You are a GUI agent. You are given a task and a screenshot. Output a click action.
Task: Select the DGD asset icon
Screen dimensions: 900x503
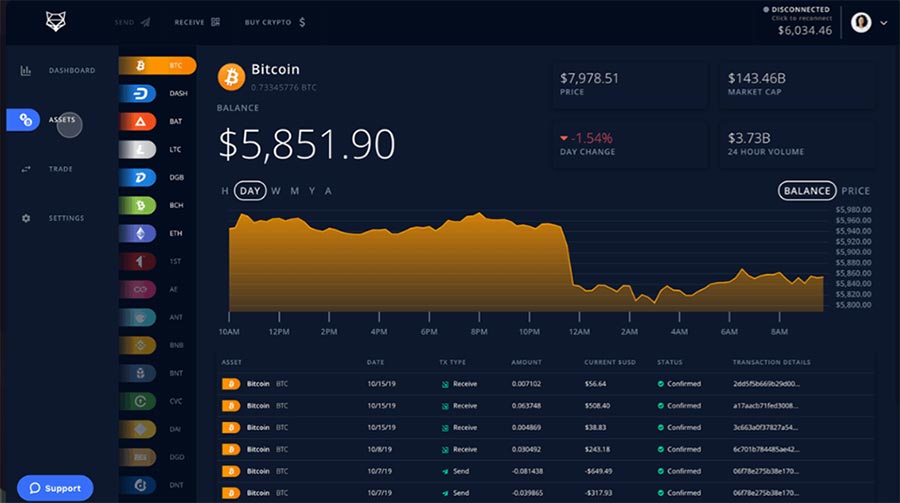[x=138, y=457]
